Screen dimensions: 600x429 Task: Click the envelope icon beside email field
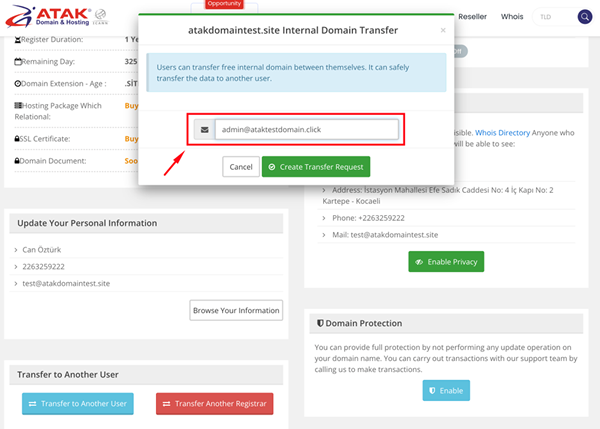pyautogui.click(x=205, y=130)
